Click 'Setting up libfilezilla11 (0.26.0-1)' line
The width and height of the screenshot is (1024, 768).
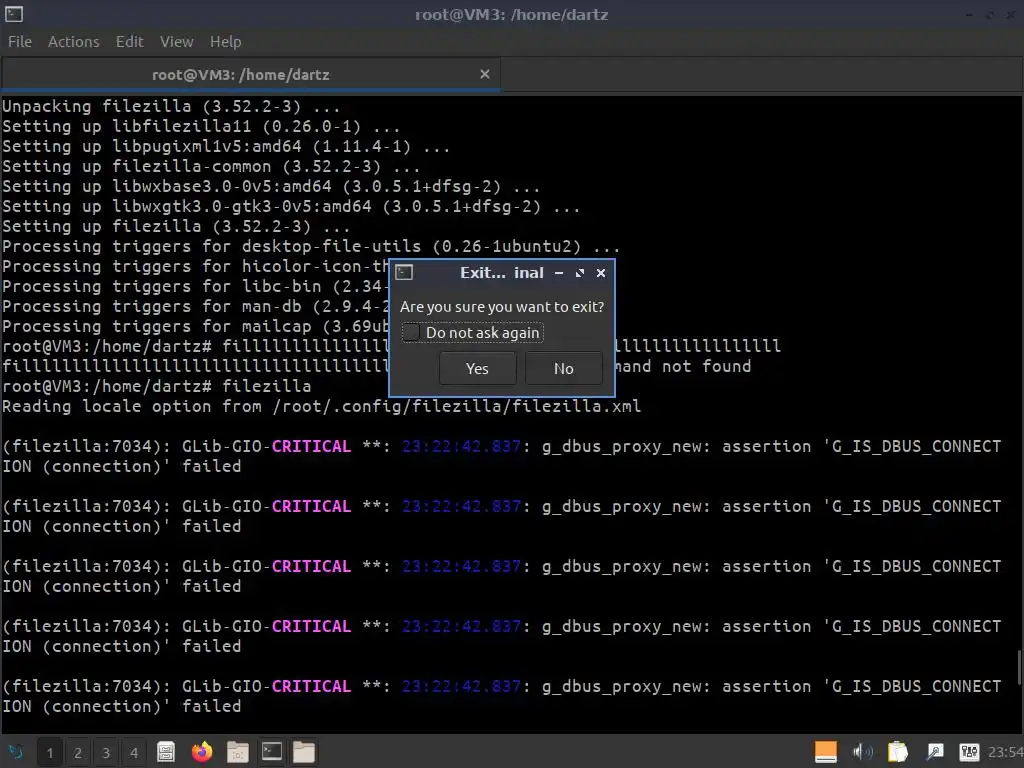pyautogui.click(x=201, y=126)
